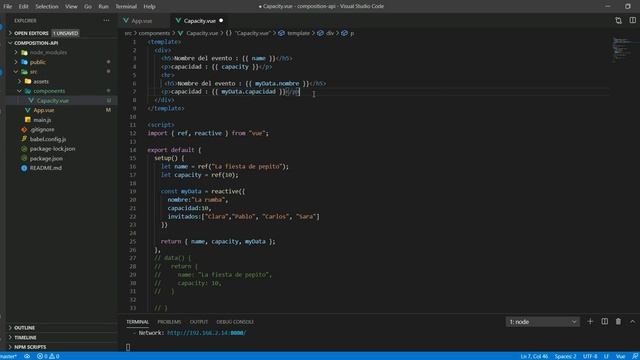Collapse the src folder
Viewport: 640px width, 360px height.
pyautogui.click(x=33, y=72)
